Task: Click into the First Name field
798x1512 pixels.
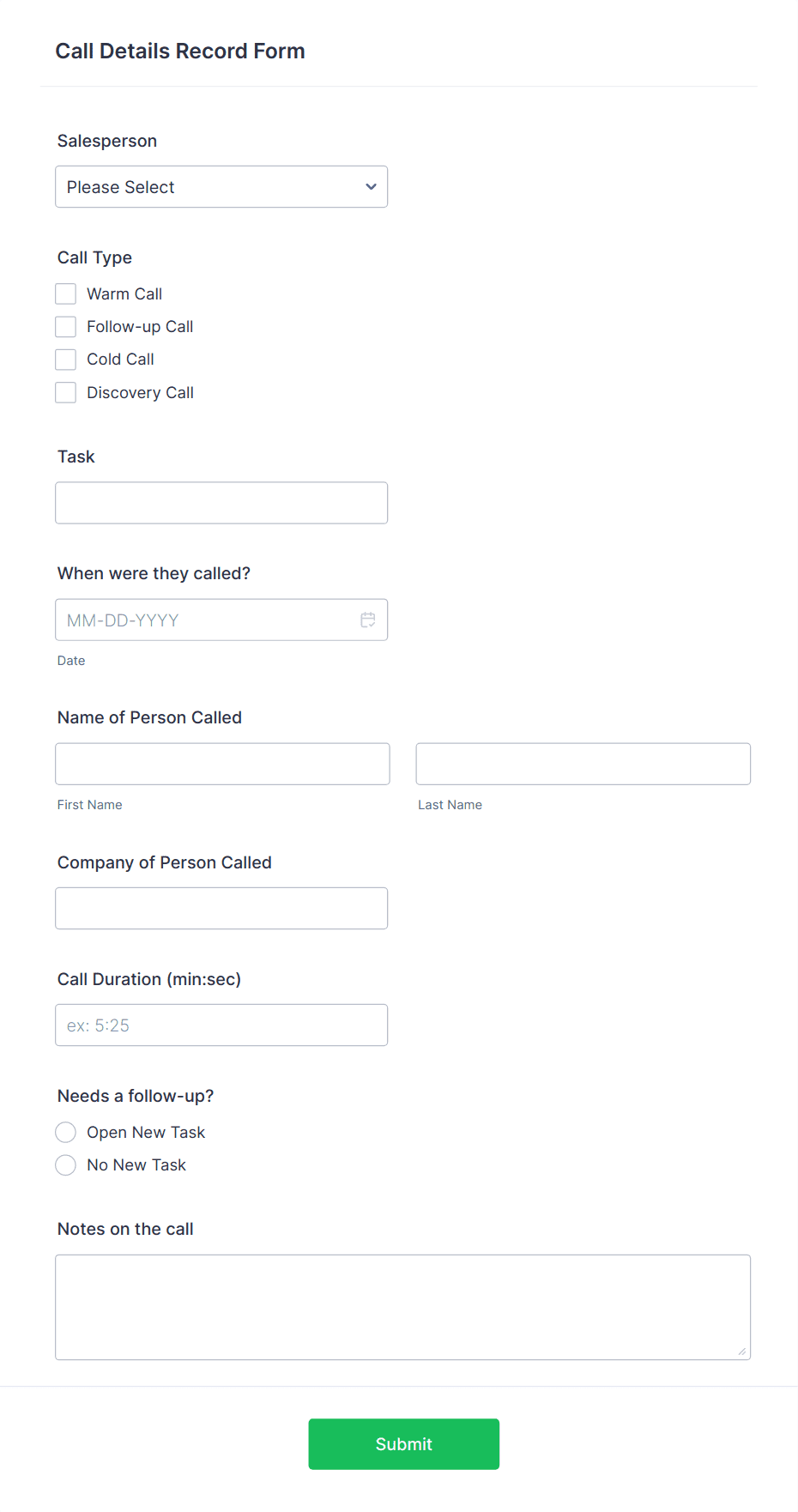Action: [x=221, y=763]
